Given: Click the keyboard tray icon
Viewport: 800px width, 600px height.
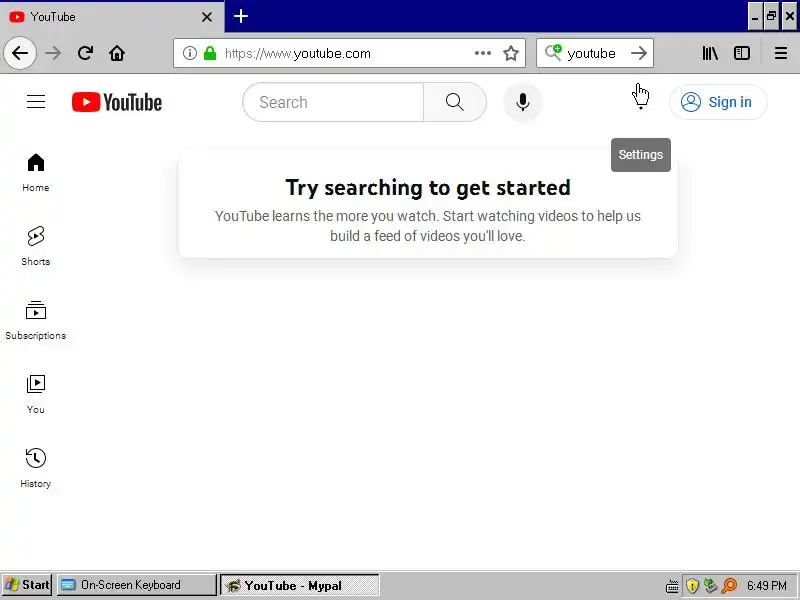Looking at the screenshot, I should coord(672,586).
